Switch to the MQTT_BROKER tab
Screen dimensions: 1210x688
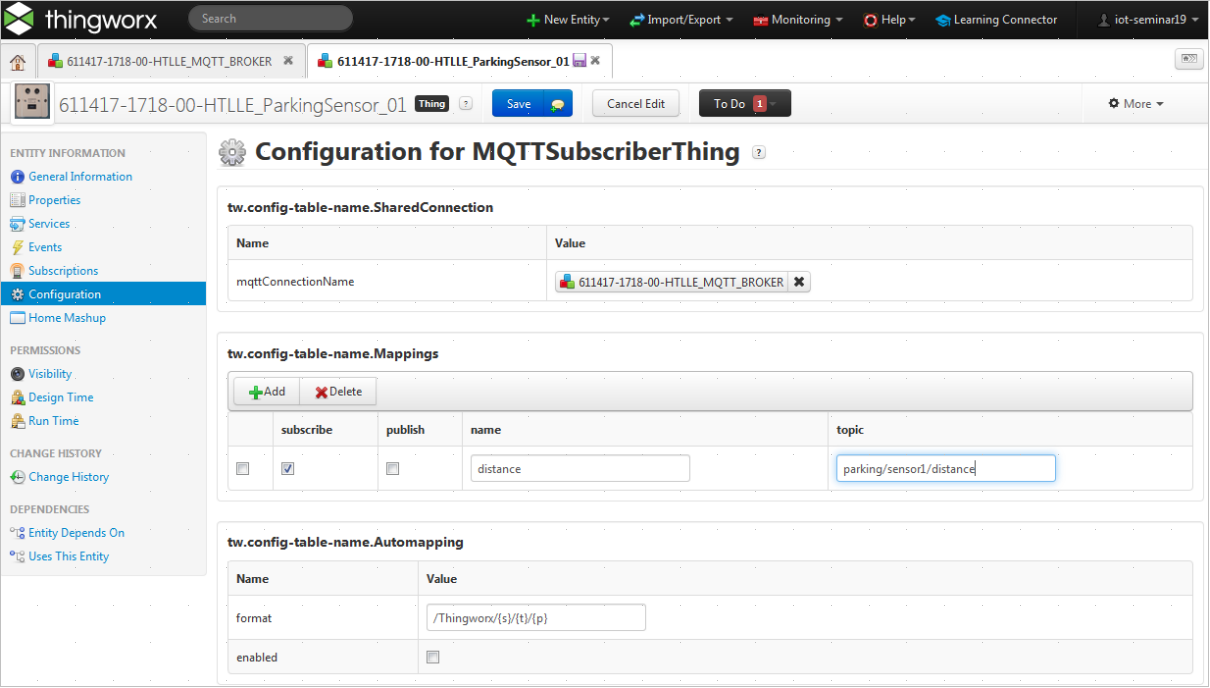160,61
